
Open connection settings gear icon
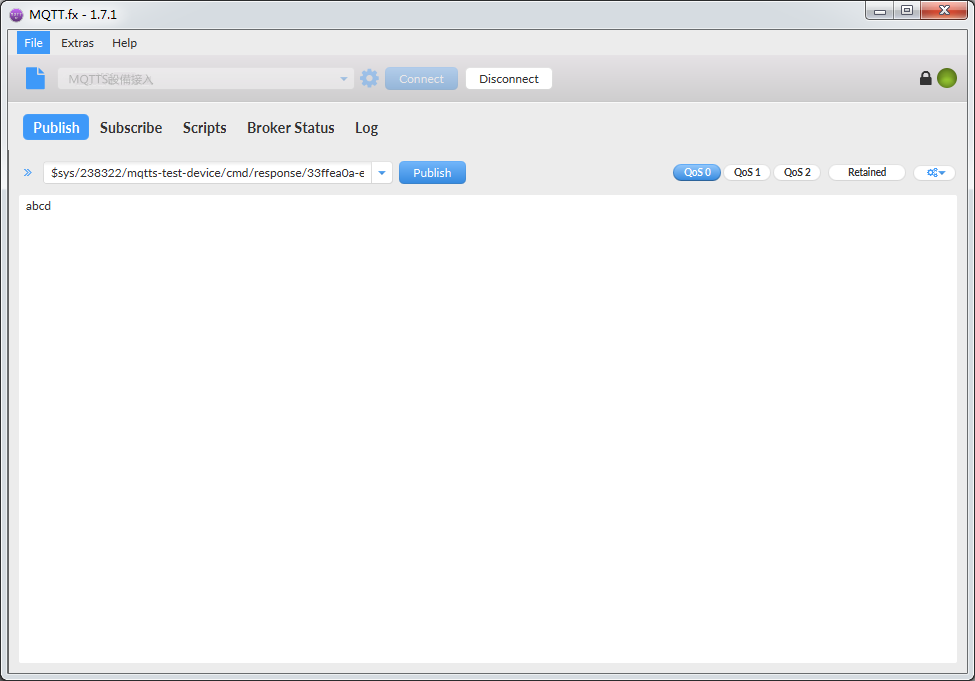point(369,78)
